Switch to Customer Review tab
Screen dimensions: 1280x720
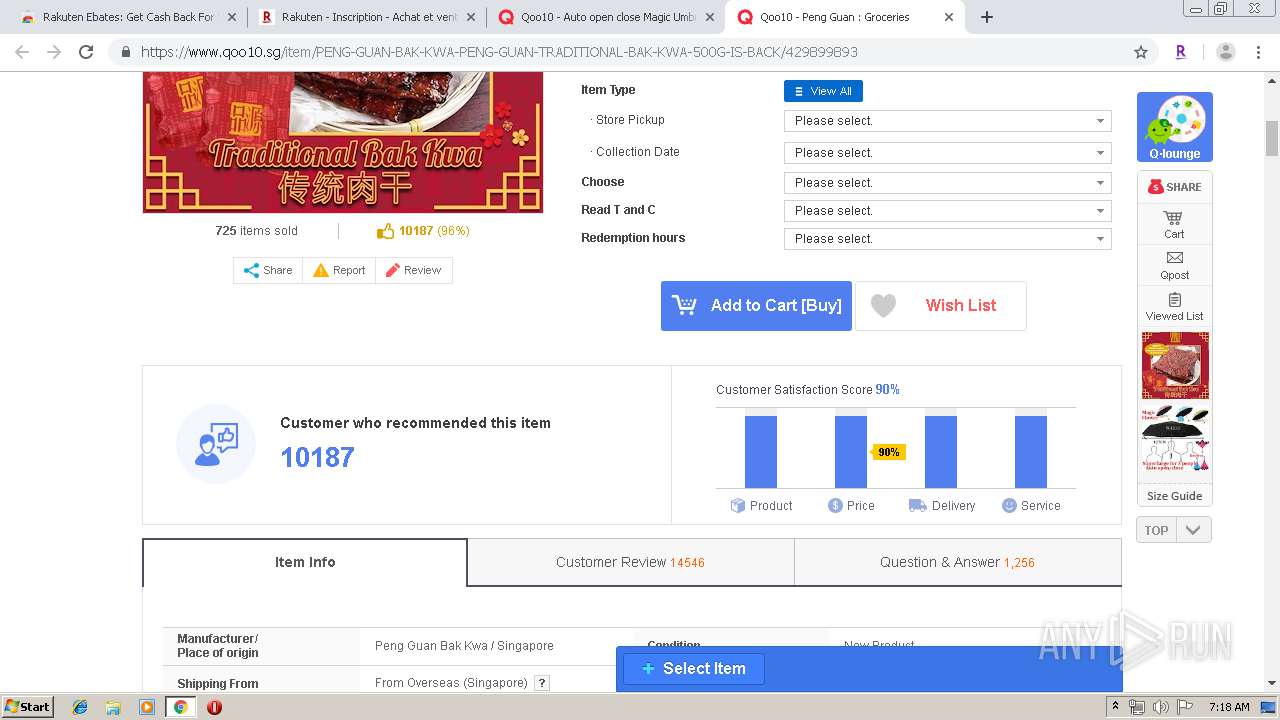630,562
